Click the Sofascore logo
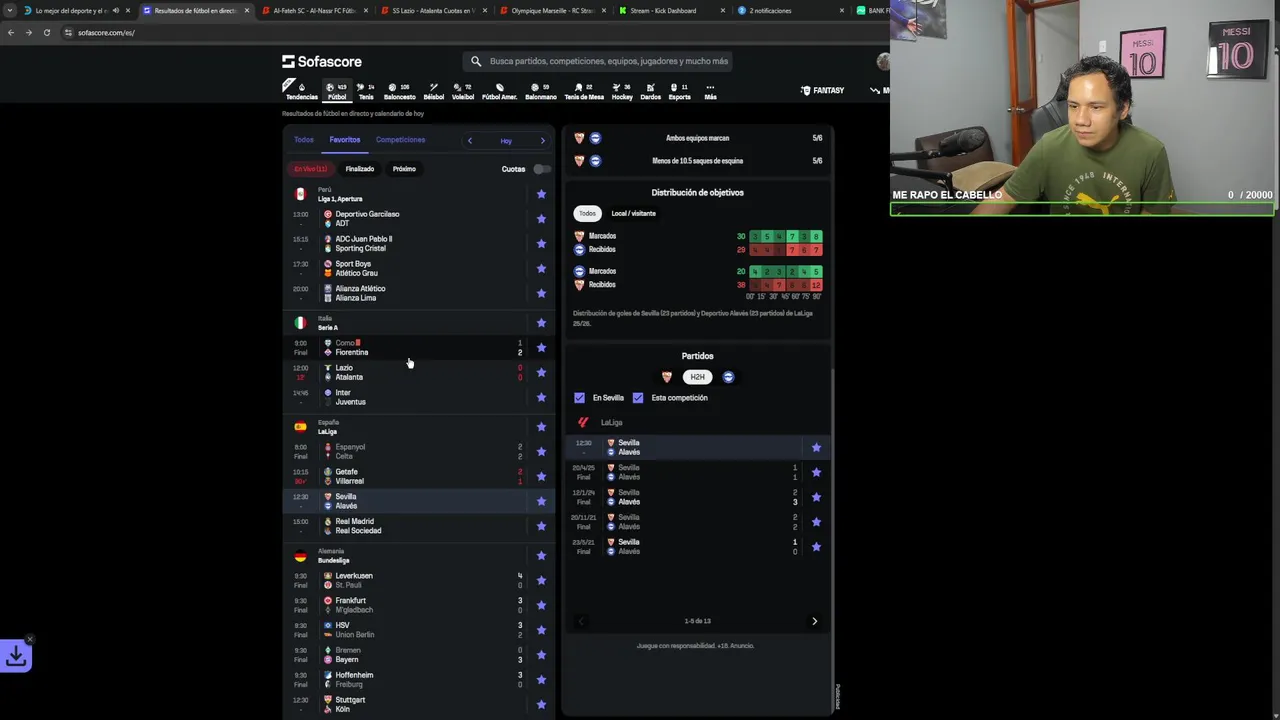 [x=321, y=61]
